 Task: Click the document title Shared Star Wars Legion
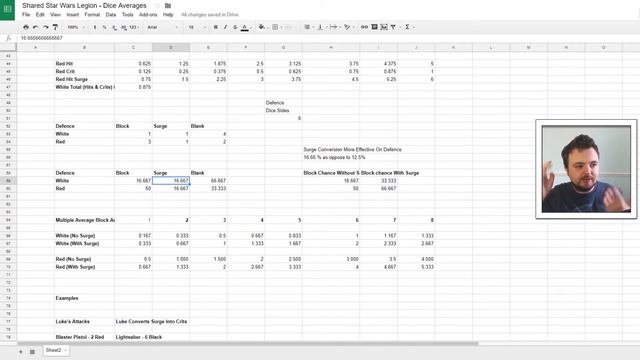click(84, 6)
